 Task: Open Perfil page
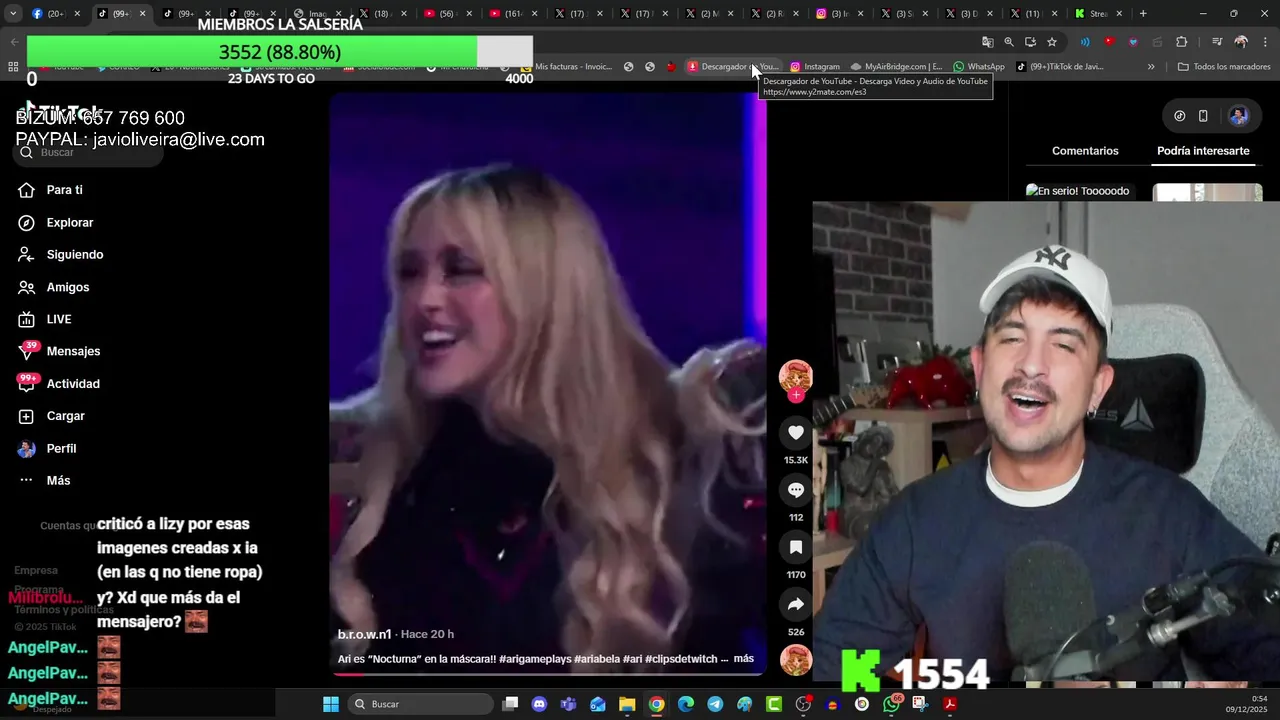coord(61,449)
